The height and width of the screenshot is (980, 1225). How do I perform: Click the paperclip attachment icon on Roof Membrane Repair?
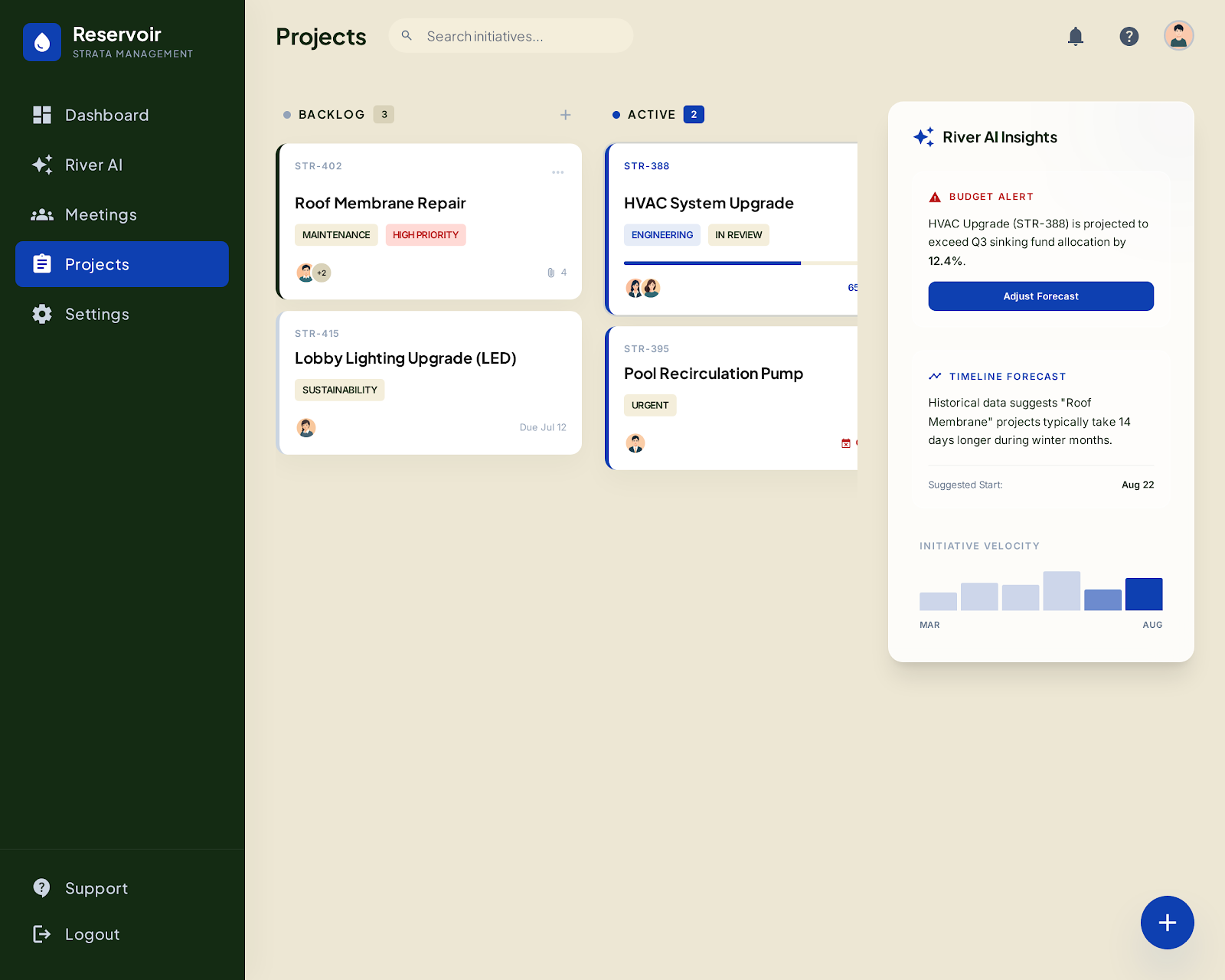pyautogui.click(x=550, y=273)
